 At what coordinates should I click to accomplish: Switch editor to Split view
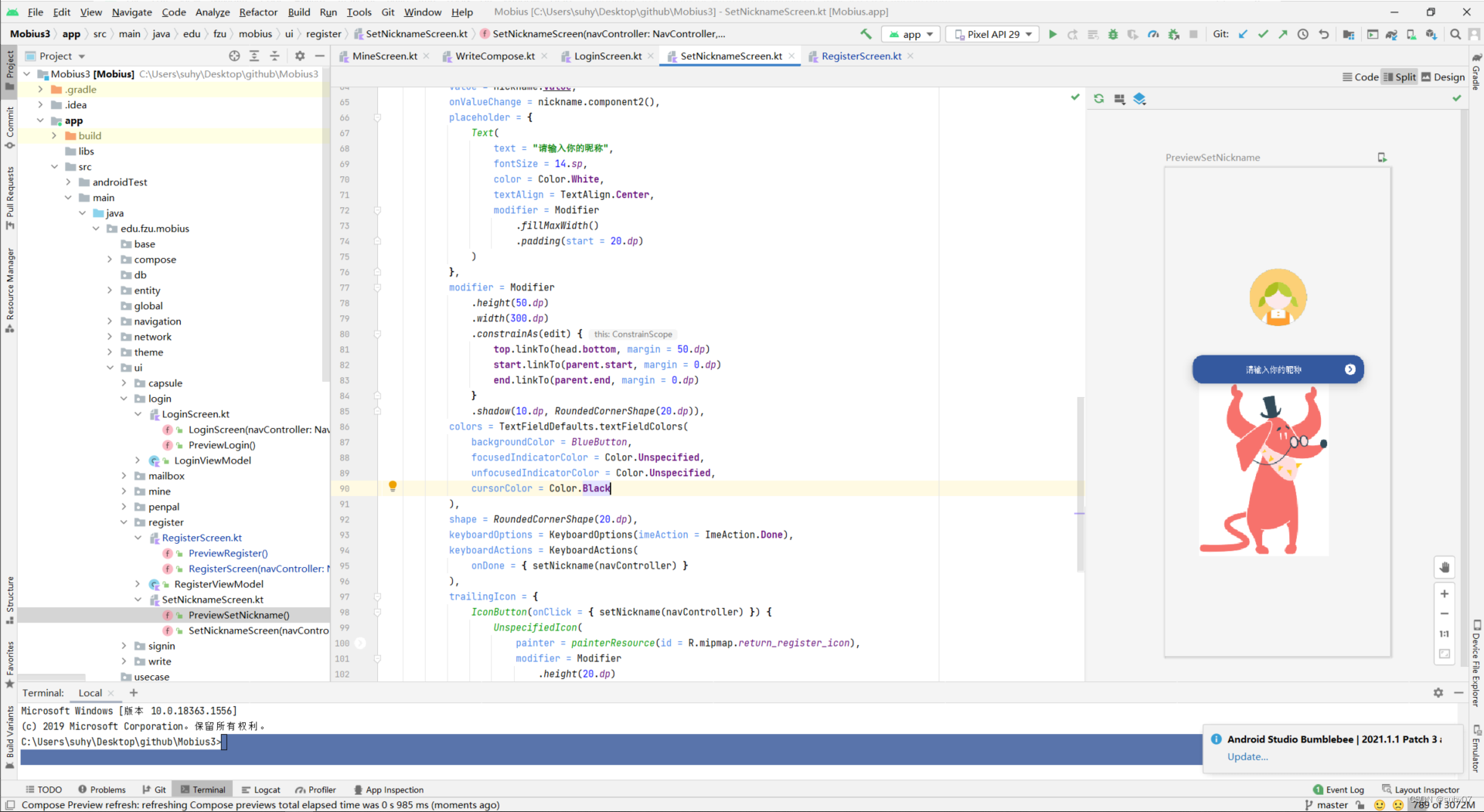click(1400, 77)
